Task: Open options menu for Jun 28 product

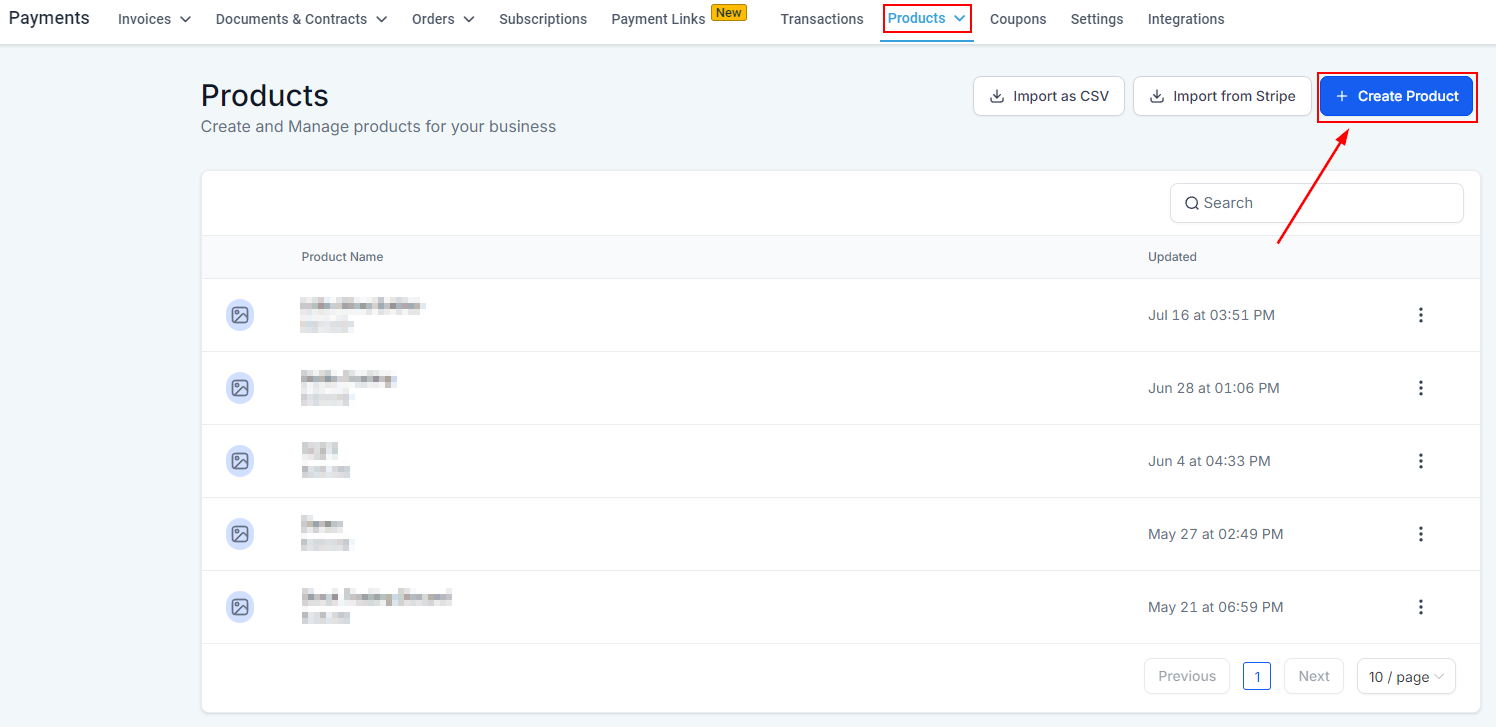Action: [1420, 388]
